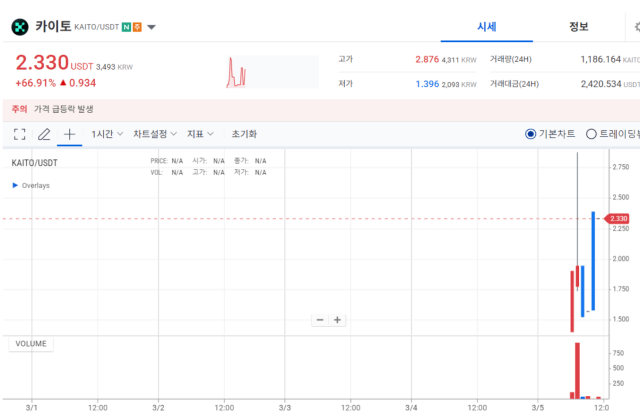The height and width of the screenshot is (413, 640).
Task: Open the coin selector arrow beside 카이토
Action: pyautogui.click(x=151, y=27)
